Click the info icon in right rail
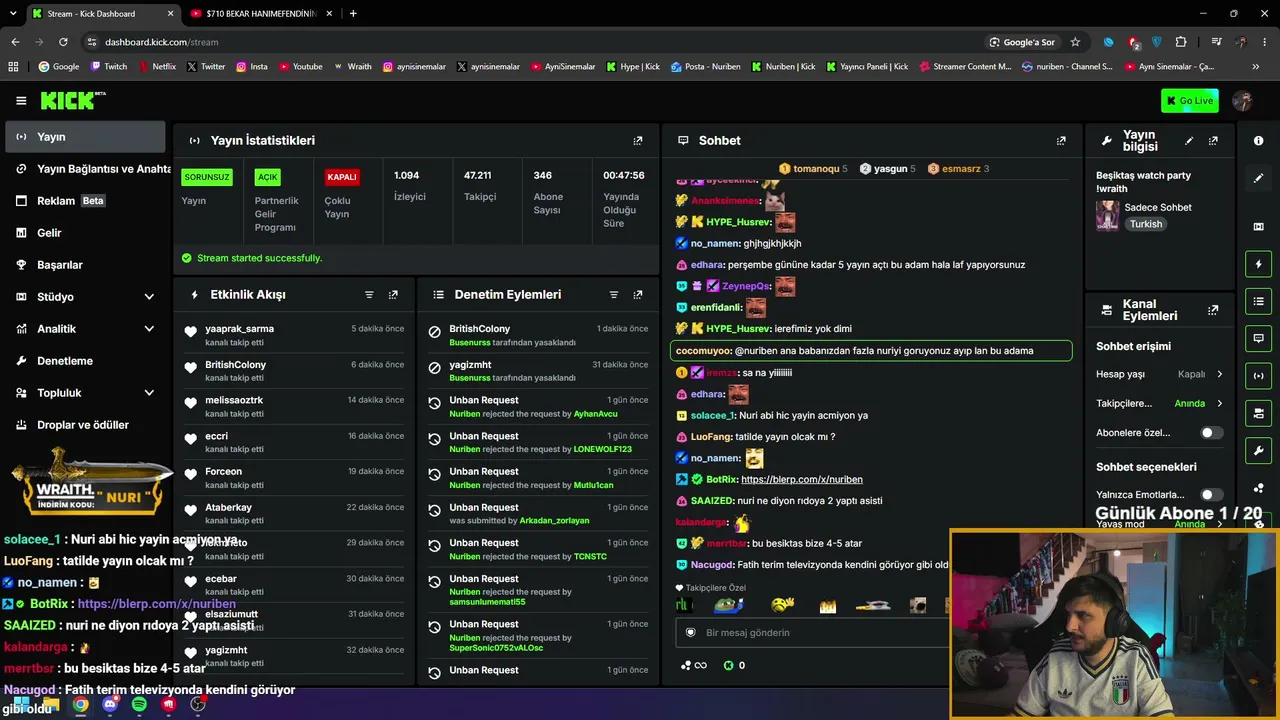The image size is (1280, 720). [x=1258, y=141]
